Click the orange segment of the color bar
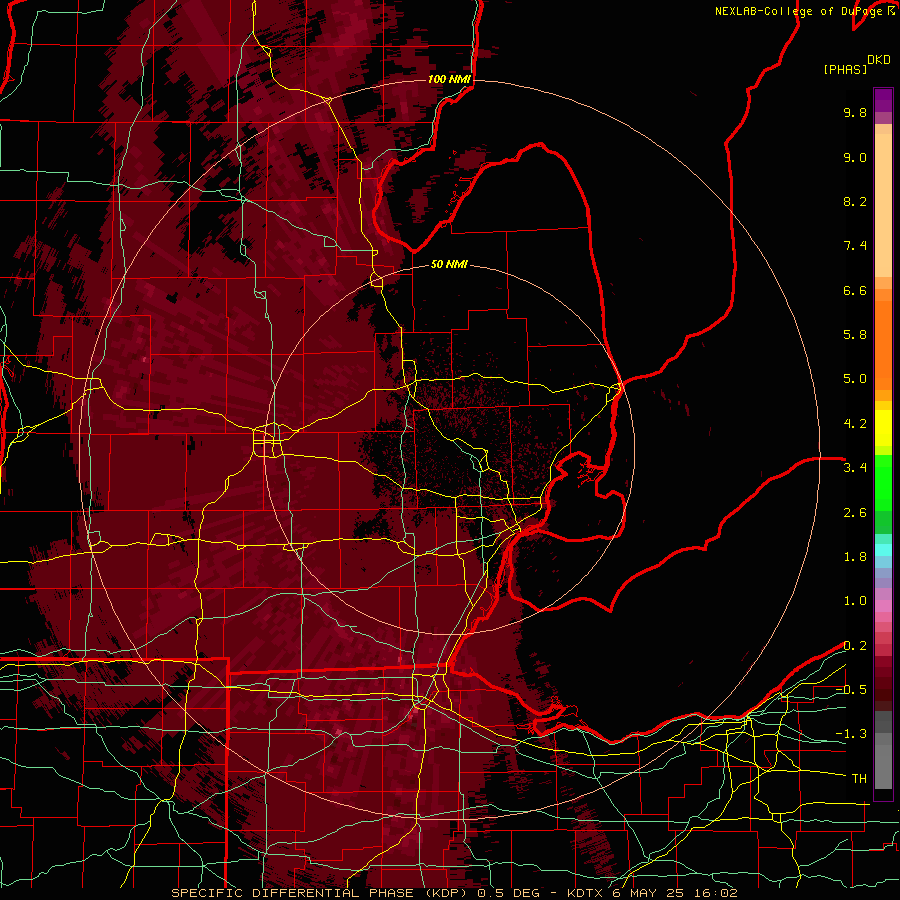Screen dimensions: 900x900 883,344
